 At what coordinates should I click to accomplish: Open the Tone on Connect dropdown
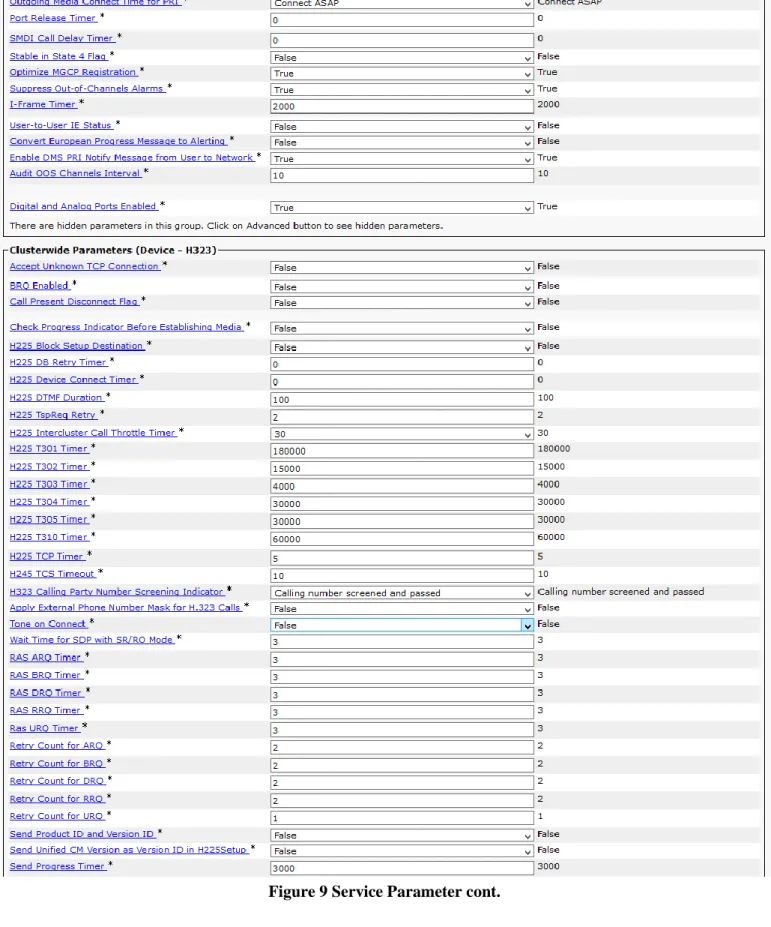(x=402, y=625)
